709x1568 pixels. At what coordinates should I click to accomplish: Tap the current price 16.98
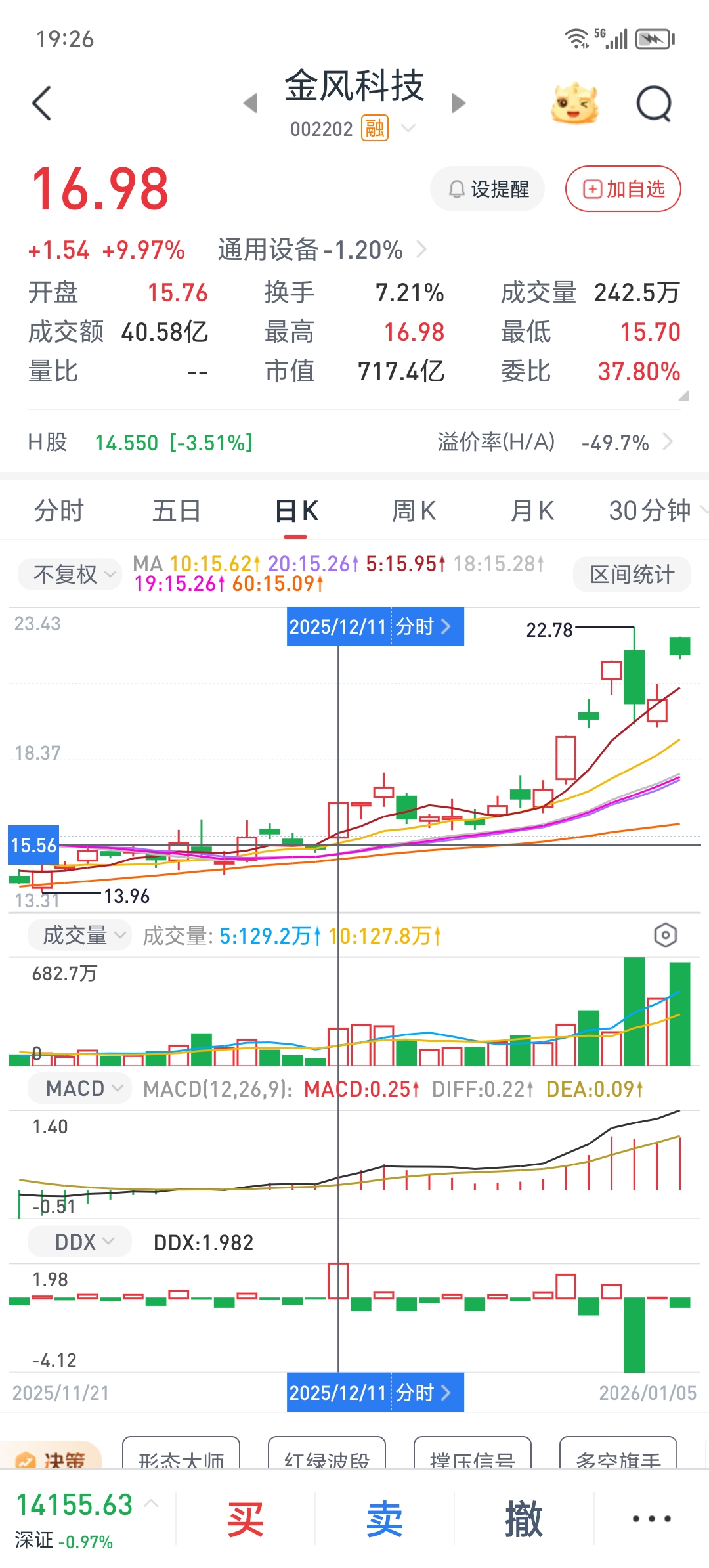pos(100,189)
